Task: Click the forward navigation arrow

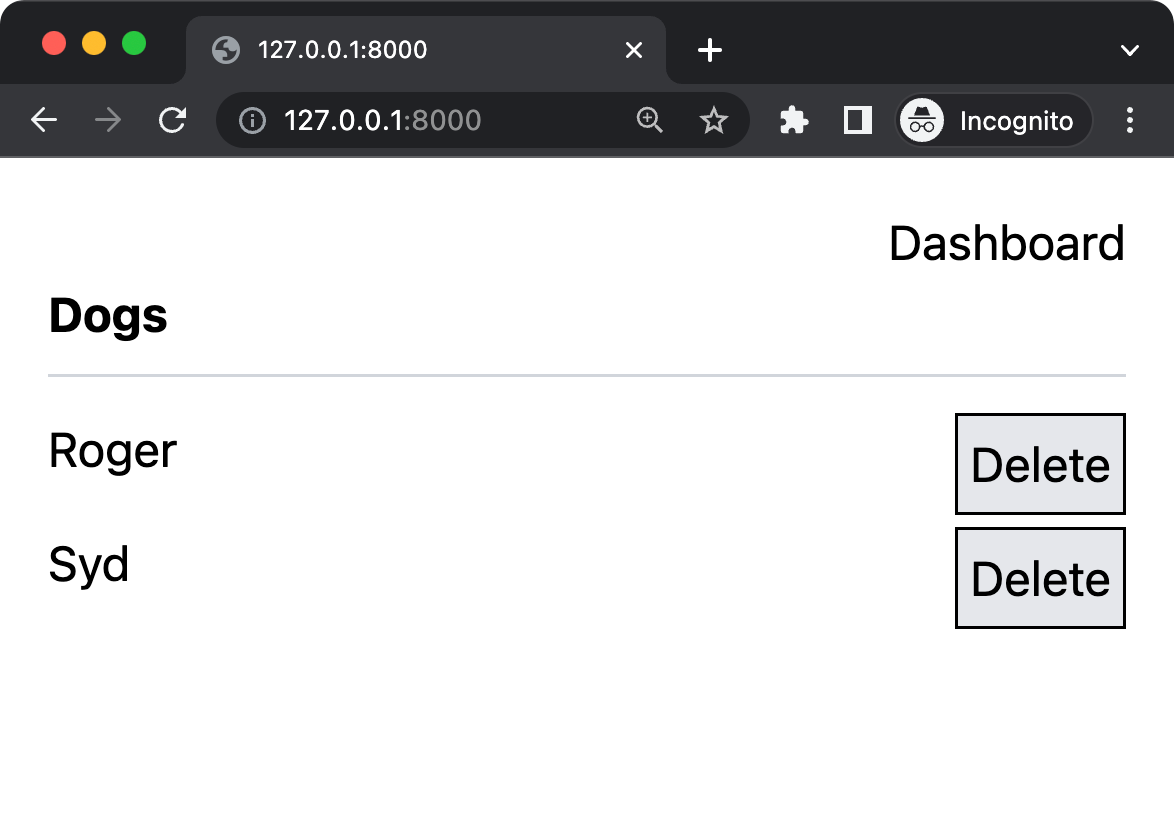Action: coord(108,121)
